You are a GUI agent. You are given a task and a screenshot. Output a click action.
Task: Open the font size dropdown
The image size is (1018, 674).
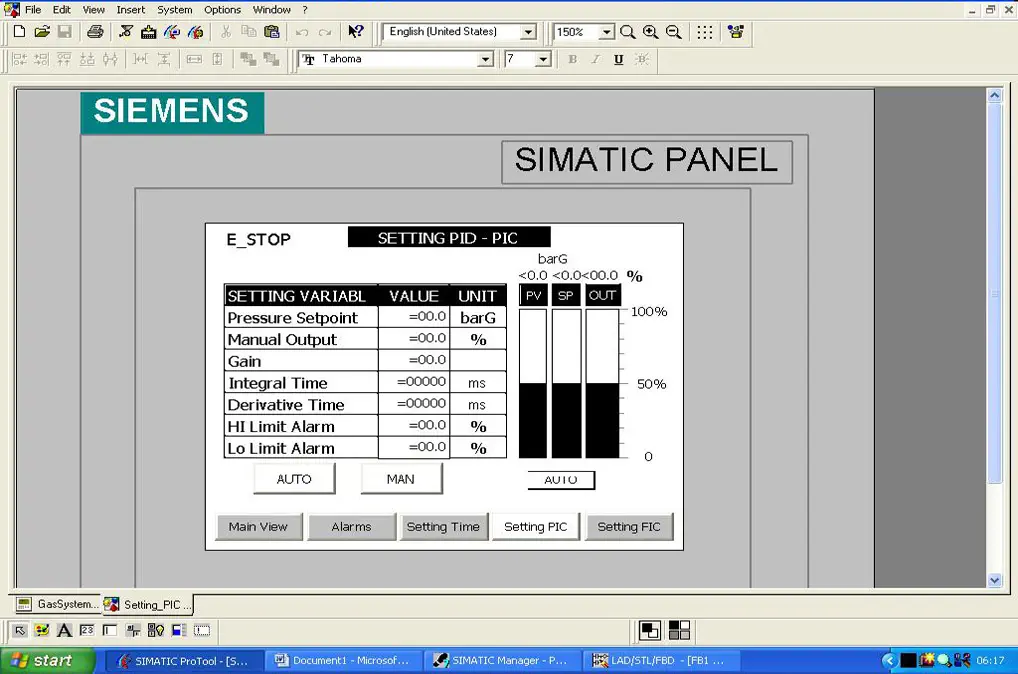(x=543, y=59)
